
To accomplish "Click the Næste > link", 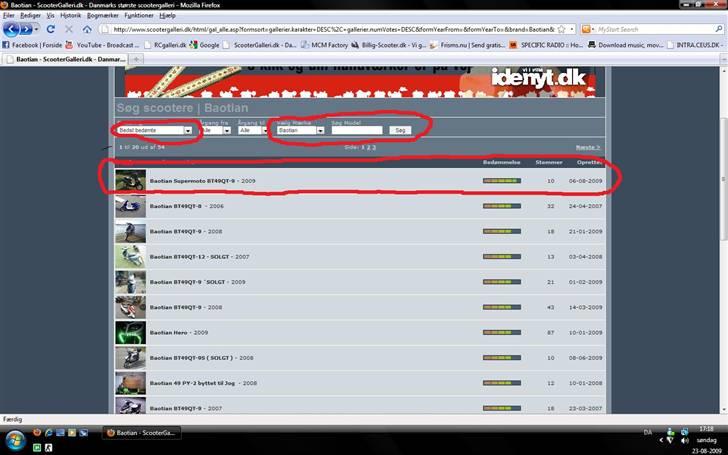I will (588, 147).
